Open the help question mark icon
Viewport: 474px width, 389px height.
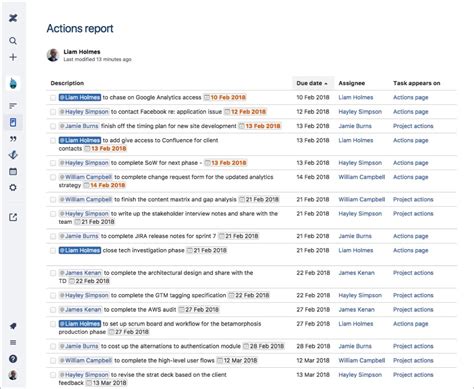point(13,359)
